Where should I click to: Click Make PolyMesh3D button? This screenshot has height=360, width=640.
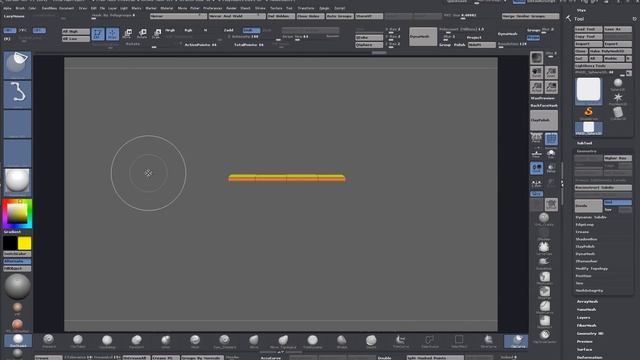[x=610, y=51]
